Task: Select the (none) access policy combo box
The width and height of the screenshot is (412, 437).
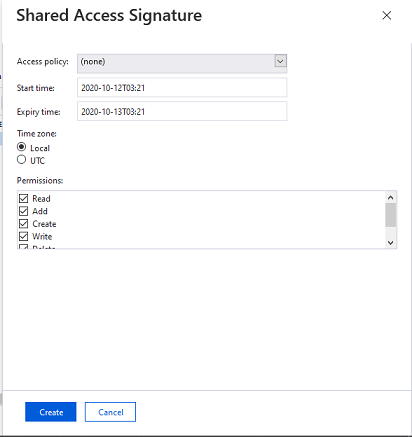Action: [182, 64]
